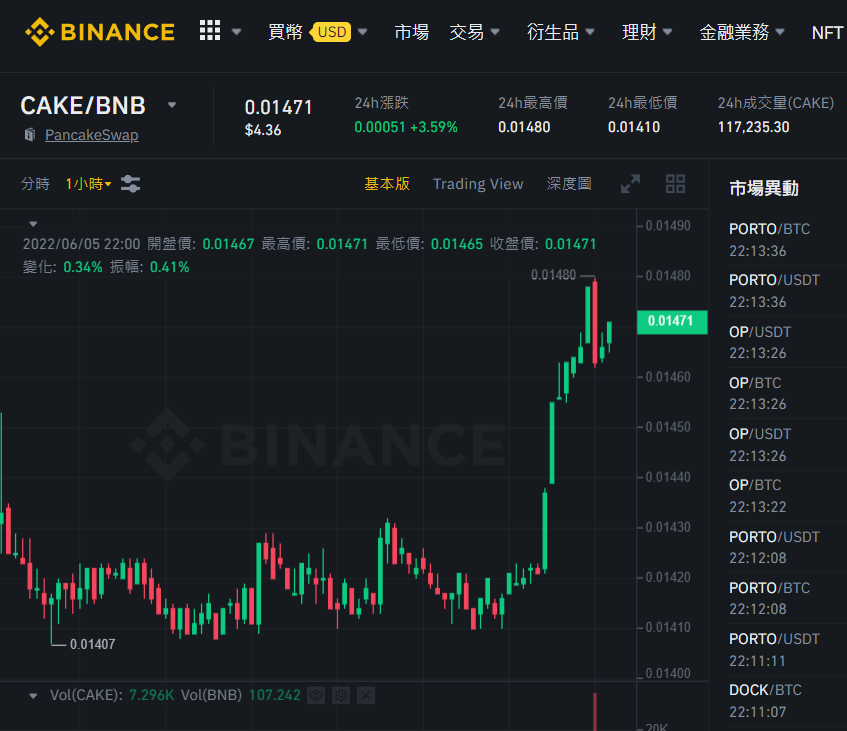Click the PancakeSwap info document icon
Viewport: 847px width, 731px height.
click(30, 135)
